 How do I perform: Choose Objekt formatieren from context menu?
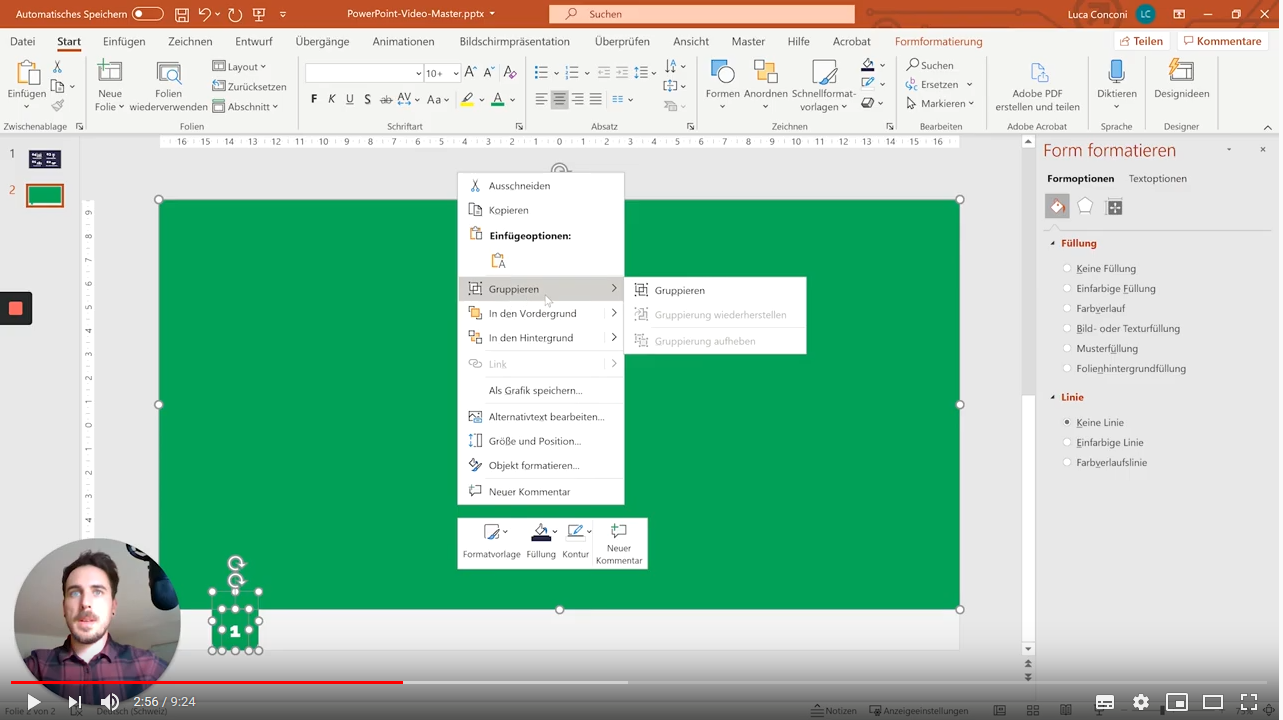[x=531, y=465]
